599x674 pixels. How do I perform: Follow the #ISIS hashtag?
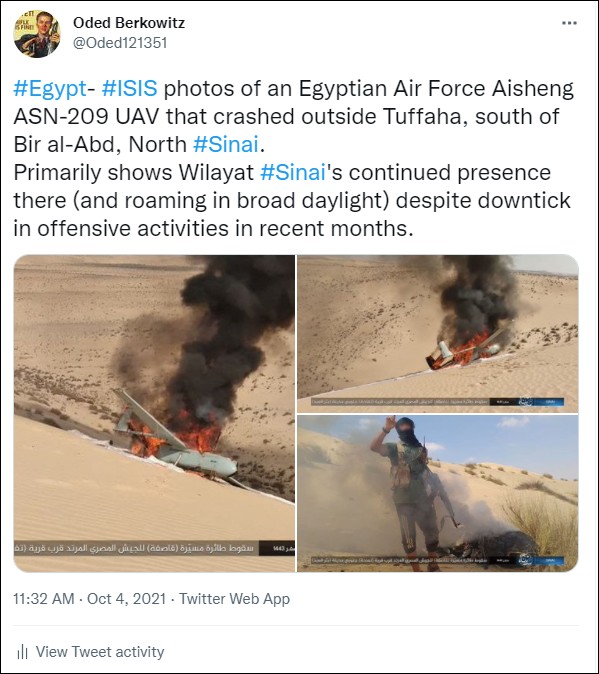(129, 89)
